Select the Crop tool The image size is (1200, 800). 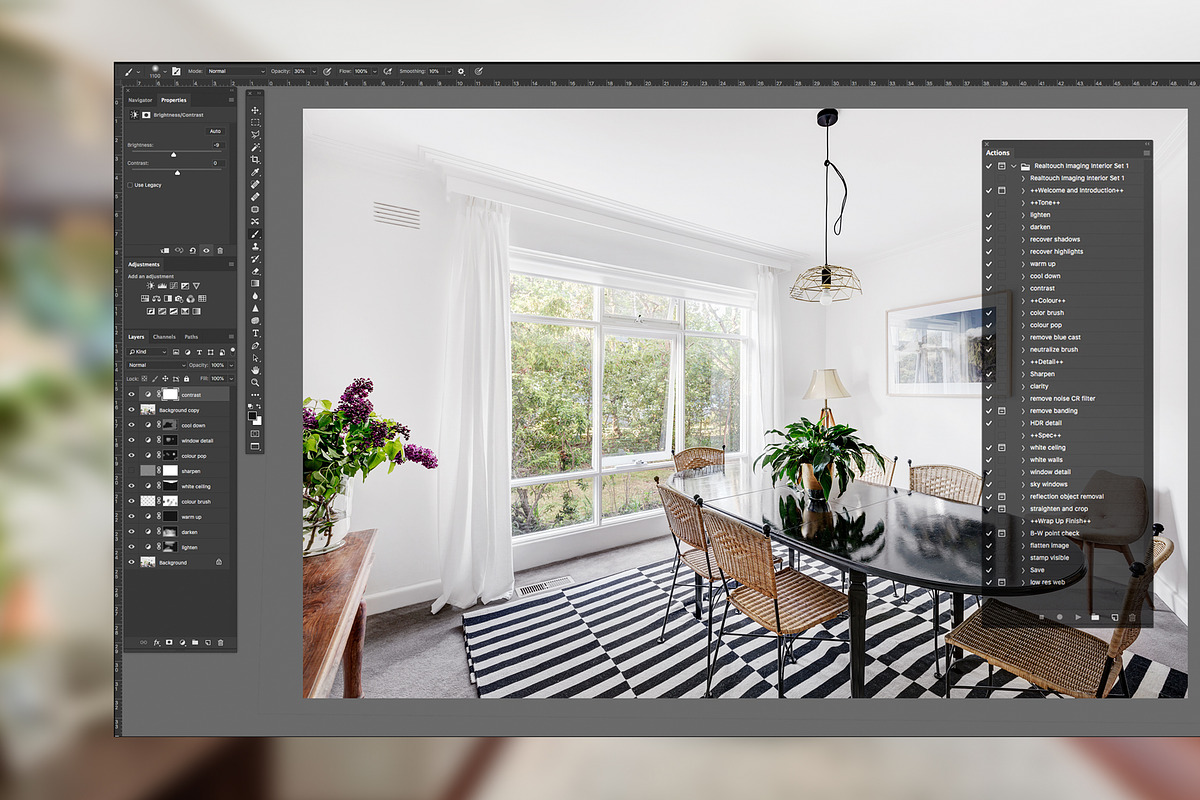click(255, 159)
